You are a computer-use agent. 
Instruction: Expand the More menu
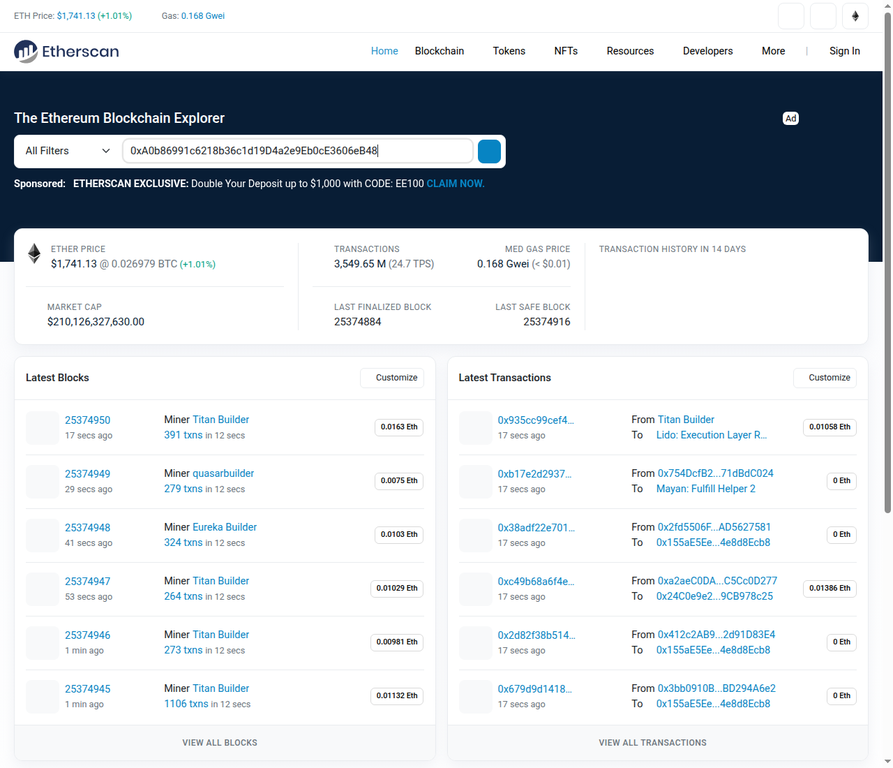(x=773, y=51)
